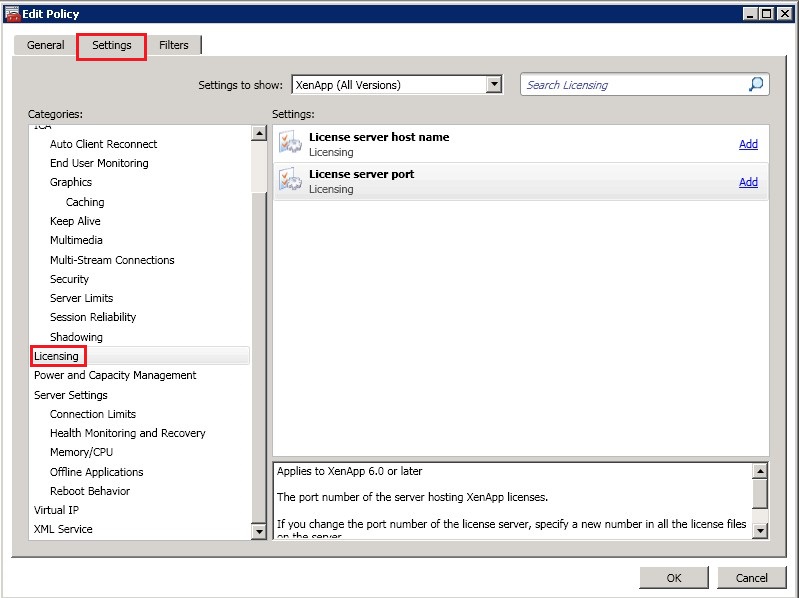
Task: Click the OK button
Action: click(x=674, y=578)
